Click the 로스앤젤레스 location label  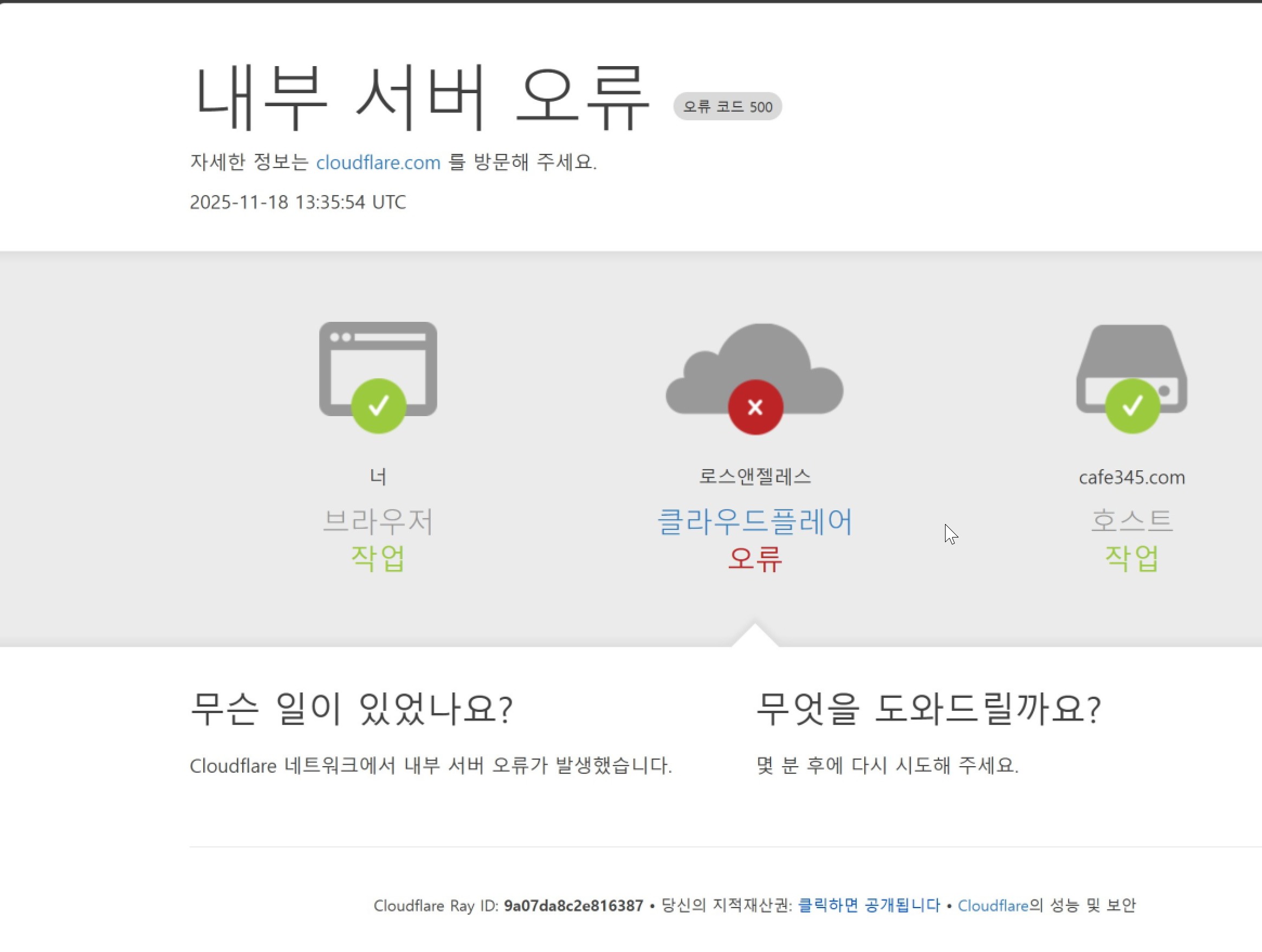(x=755, y=476)
